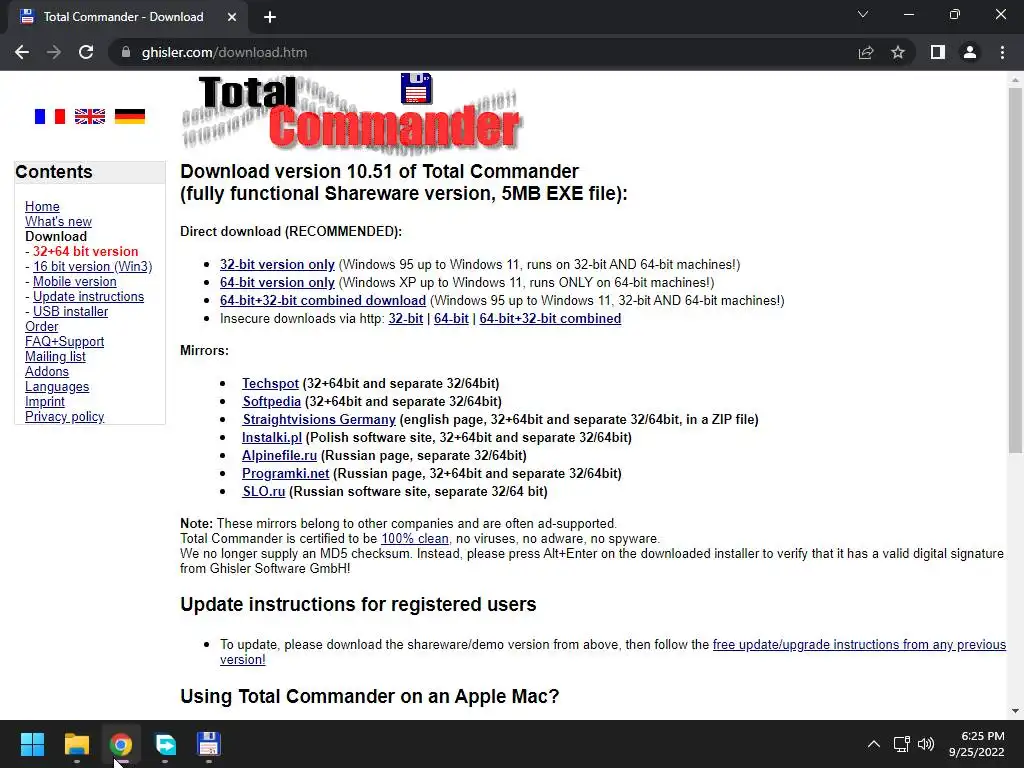The height and width of the screenshot is (768, 1024).
Task: Show hidden system tray icons
Action: coord(873,744)
